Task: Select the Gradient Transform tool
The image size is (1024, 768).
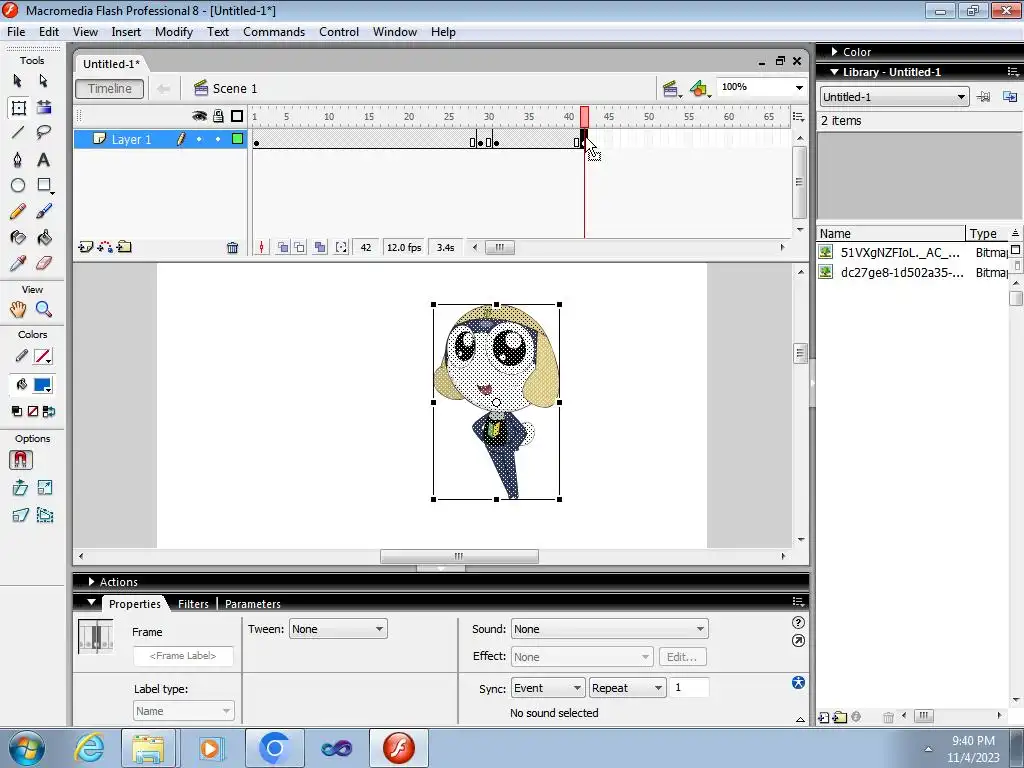Action: click(x=44, y=108)
